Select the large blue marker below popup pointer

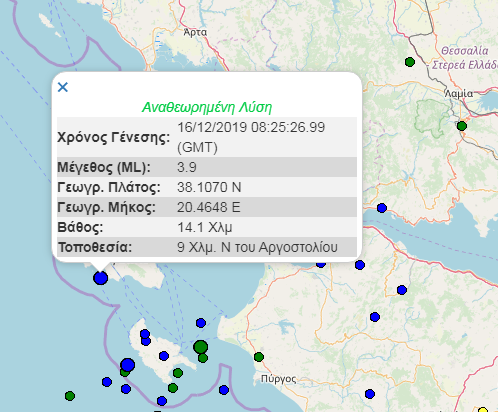click(x=100, y=278)
